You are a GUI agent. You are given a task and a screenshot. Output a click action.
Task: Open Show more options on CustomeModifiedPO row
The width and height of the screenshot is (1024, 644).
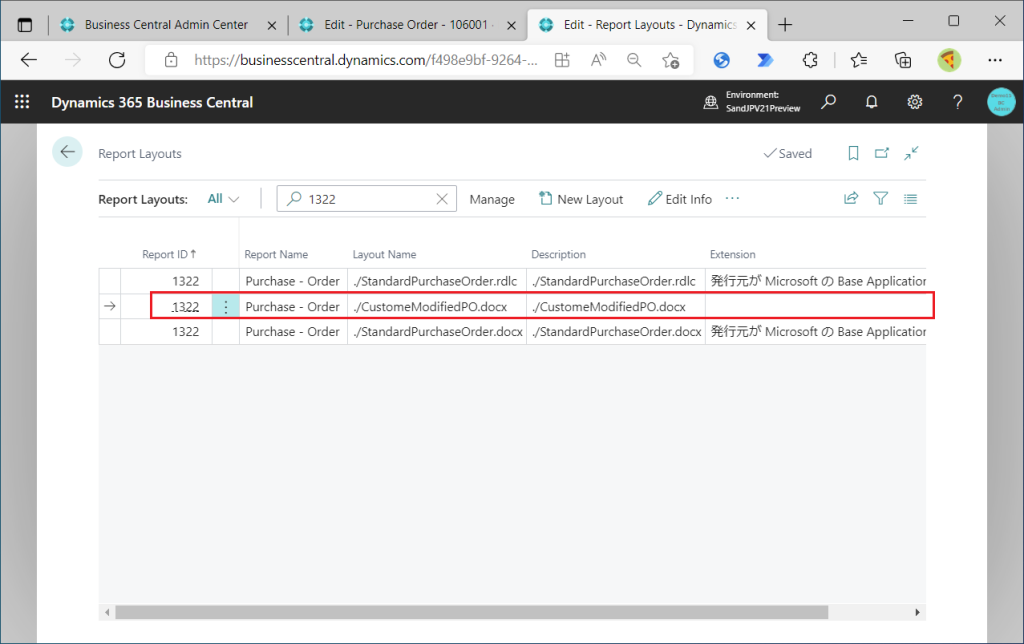pos(225,306)
